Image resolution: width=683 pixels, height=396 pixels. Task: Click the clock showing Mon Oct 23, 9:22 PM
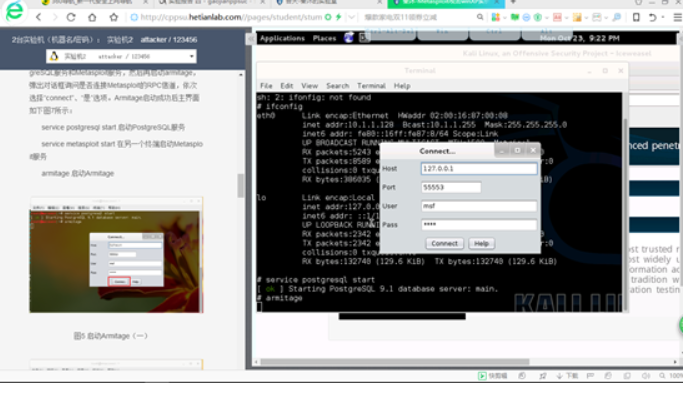[x=579, y=38]
